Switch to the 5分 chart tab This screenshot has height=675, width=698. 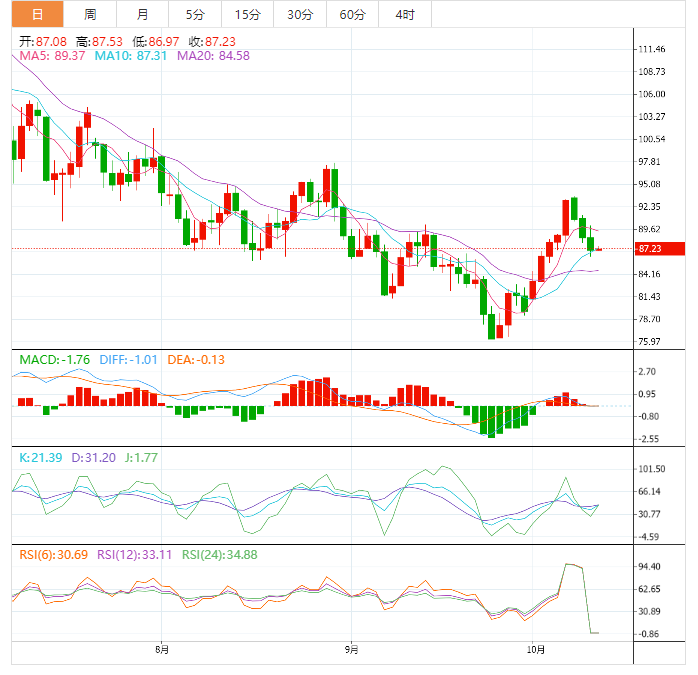pos(193,14)
